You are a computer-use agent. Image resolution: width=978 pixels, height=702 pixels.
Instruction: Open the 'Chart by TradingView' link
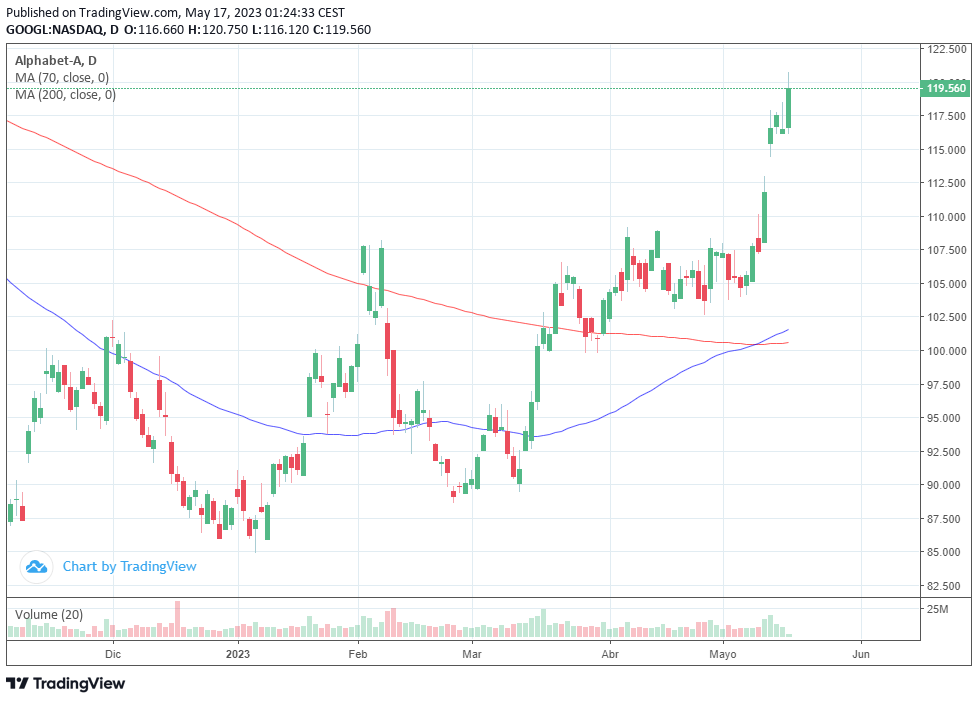pyautogui.click(x=129, y=567)
